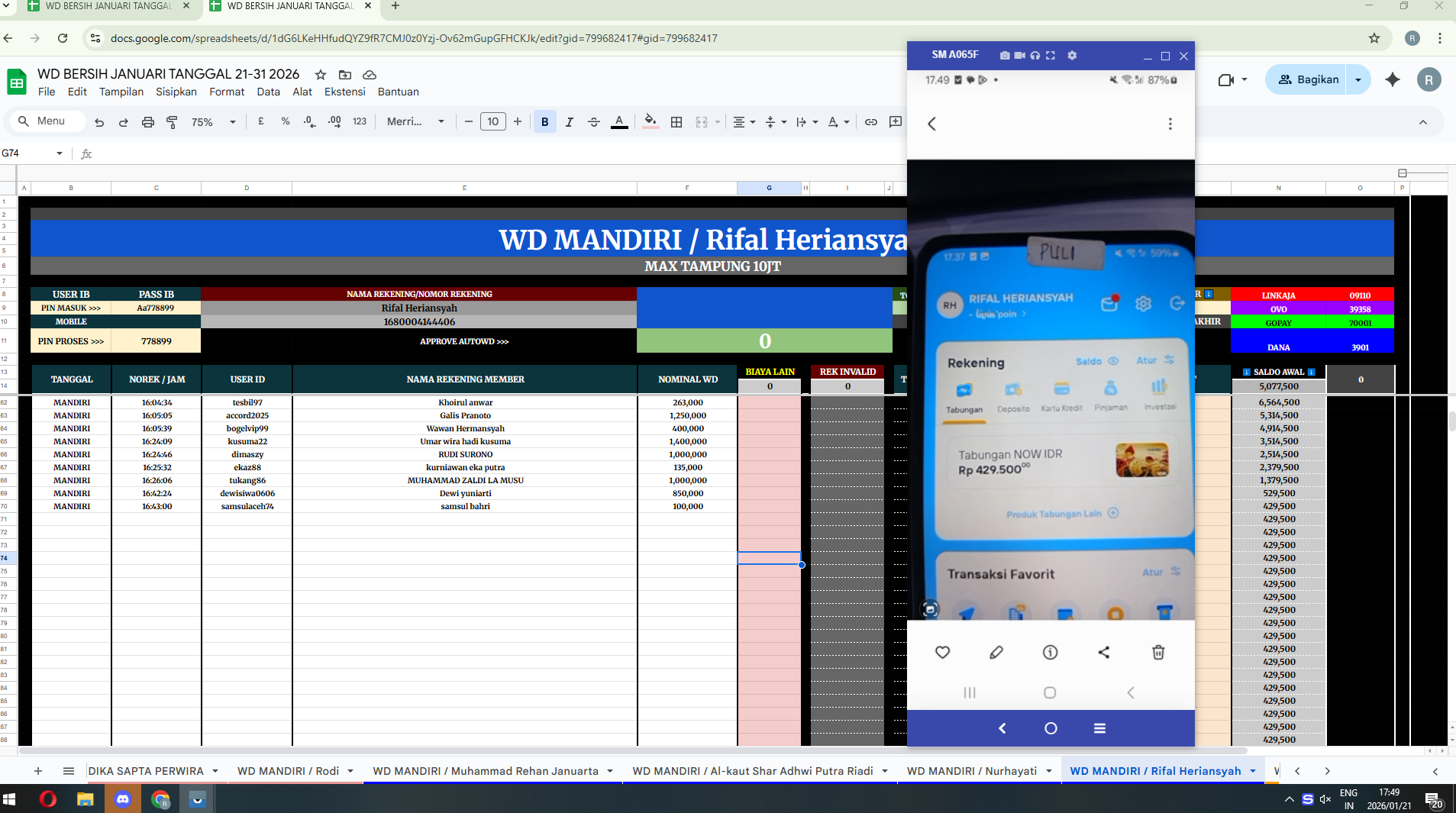Open text rotation dropdown
The image size is (1456, 813).
pyautogui.click(x=838, y=122)
